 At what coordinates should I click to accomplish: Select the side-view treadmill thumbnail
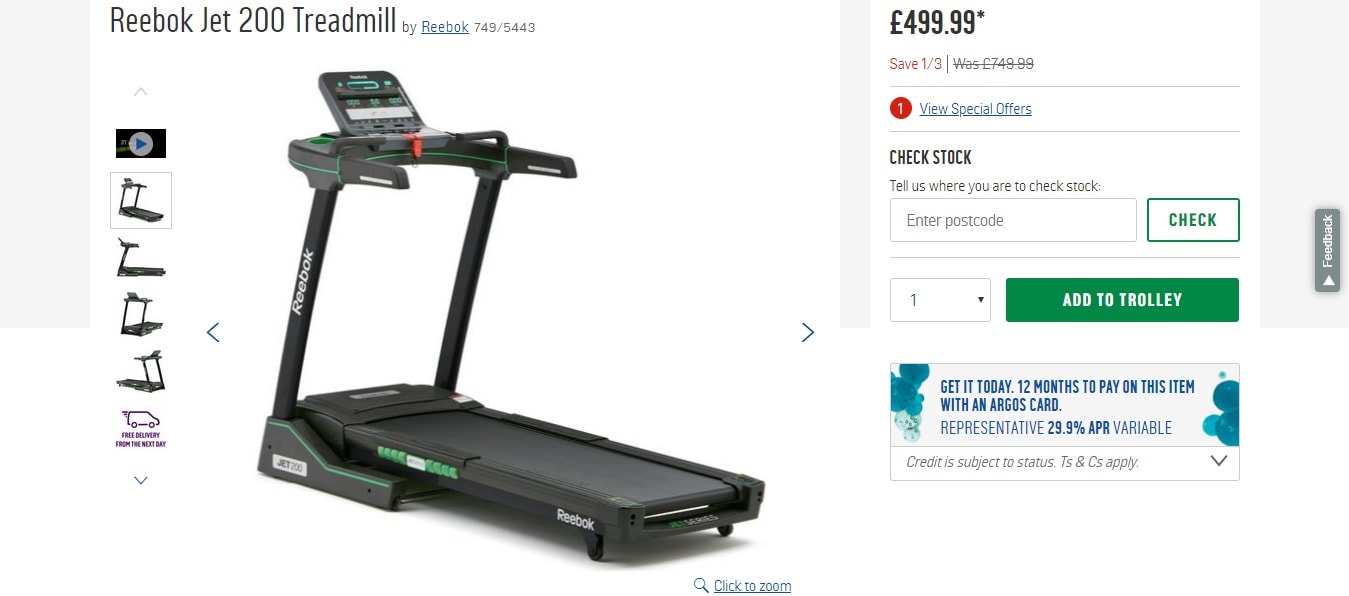[x=141, y=258]
